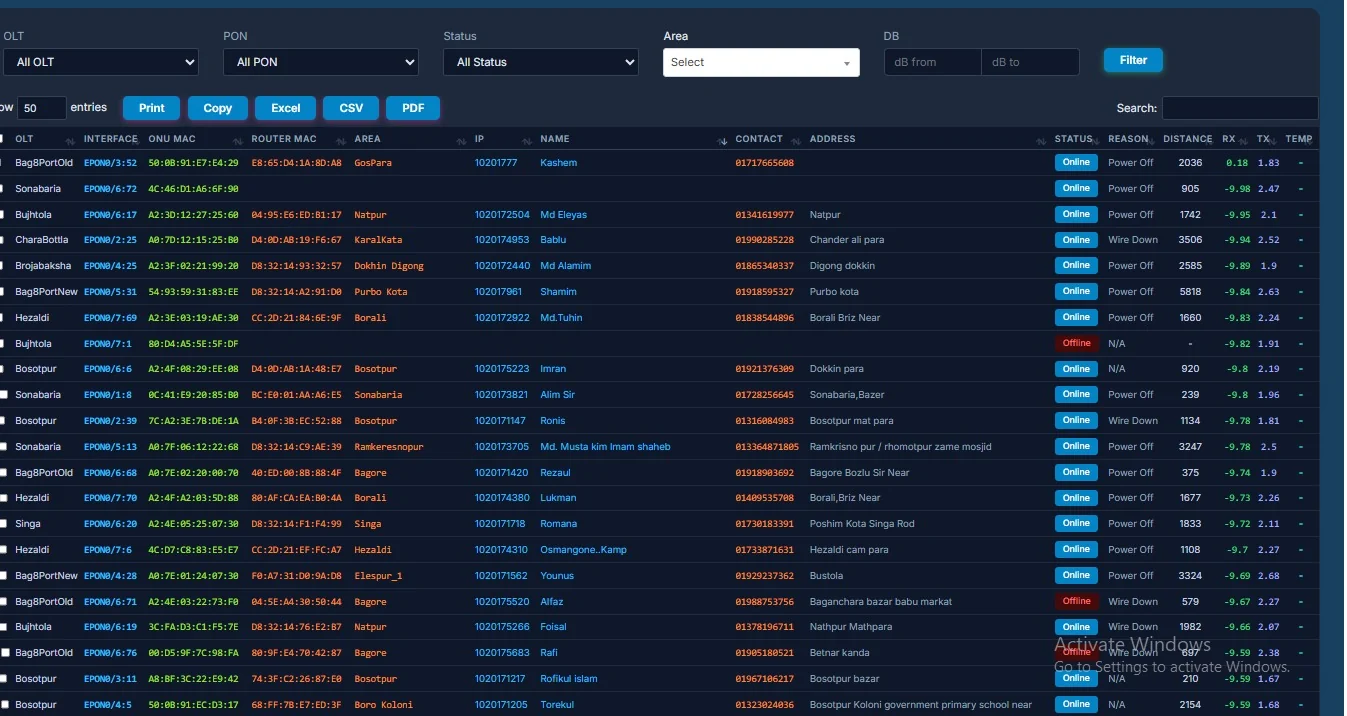Apply filters with the Filter button
This screenshot has height=716, width=1347.
click(x=1133, y=60)
